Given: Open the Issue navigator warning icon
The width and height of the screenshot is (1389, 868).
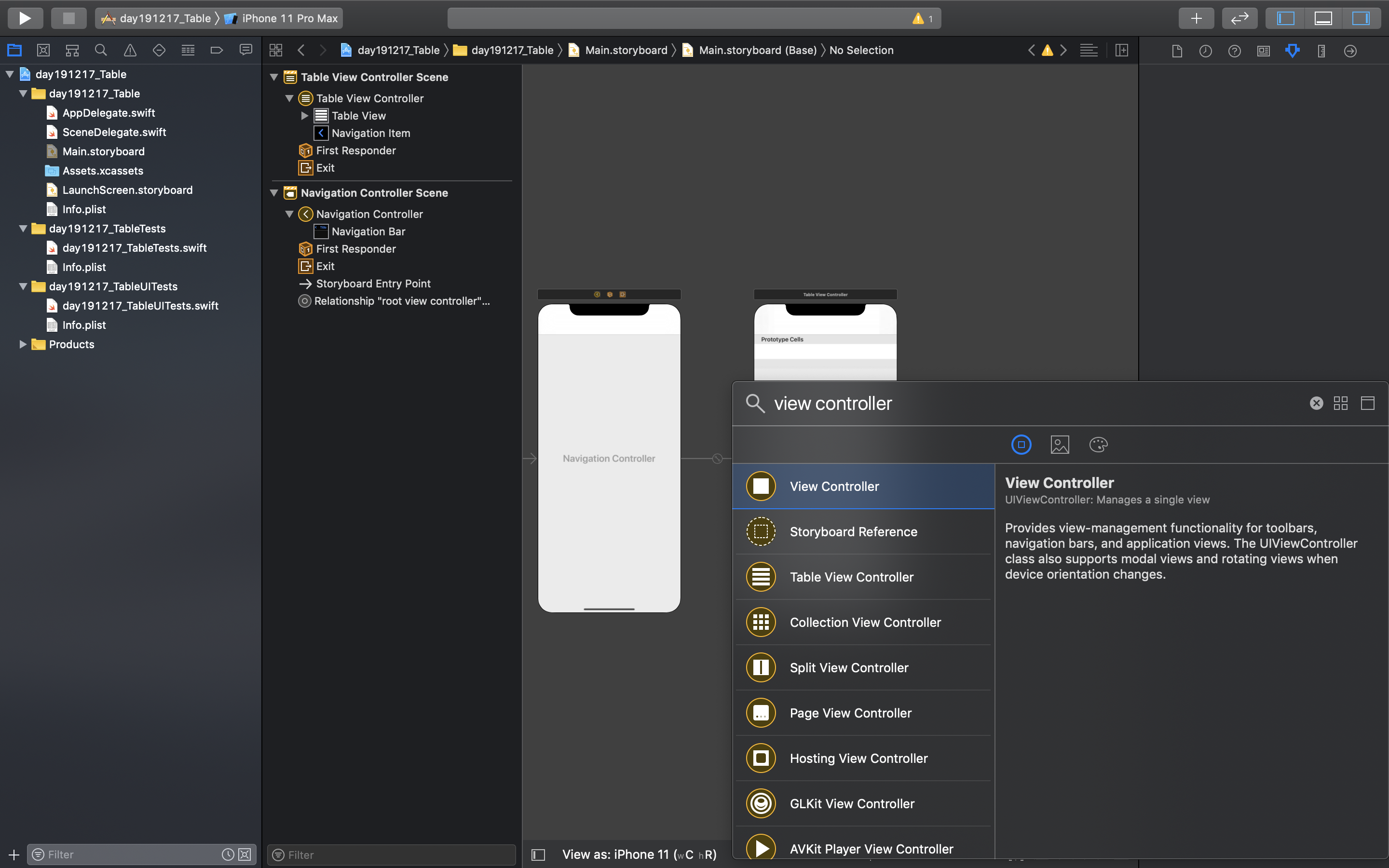Looking at the screenshot, I should click(130, 51).
